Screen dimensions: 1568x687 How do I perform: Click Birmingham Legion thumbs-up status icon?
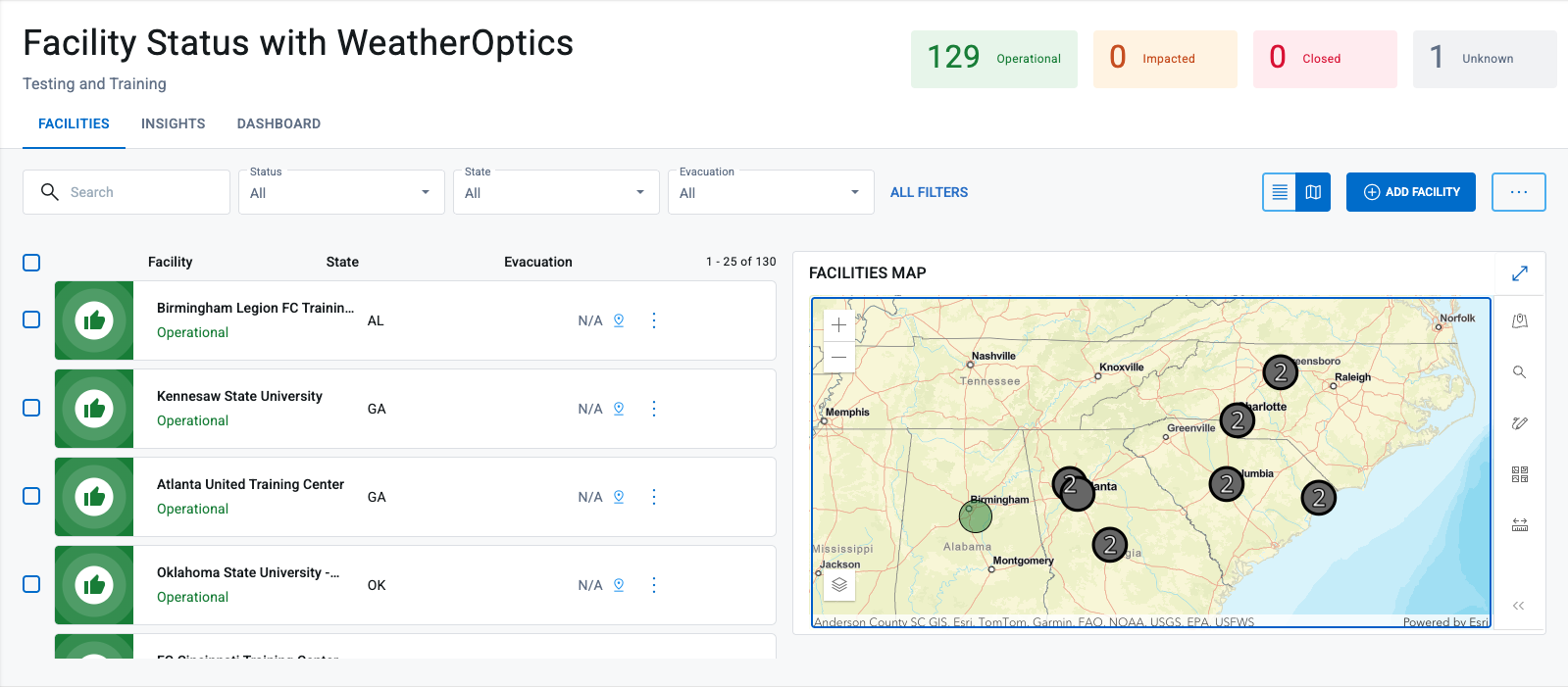[x=94, y=320]
